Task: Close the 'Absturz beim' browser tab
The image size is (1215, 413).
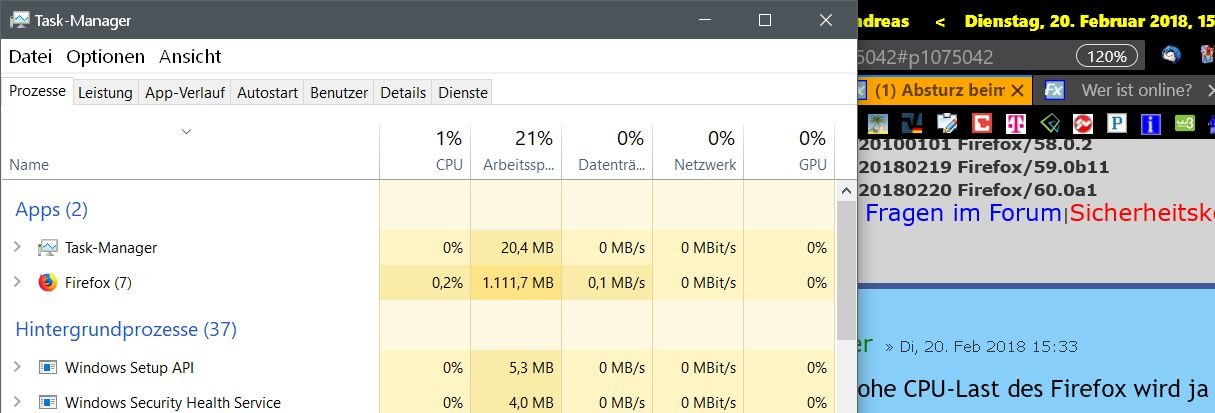Action: click(x=1017, y=90)
